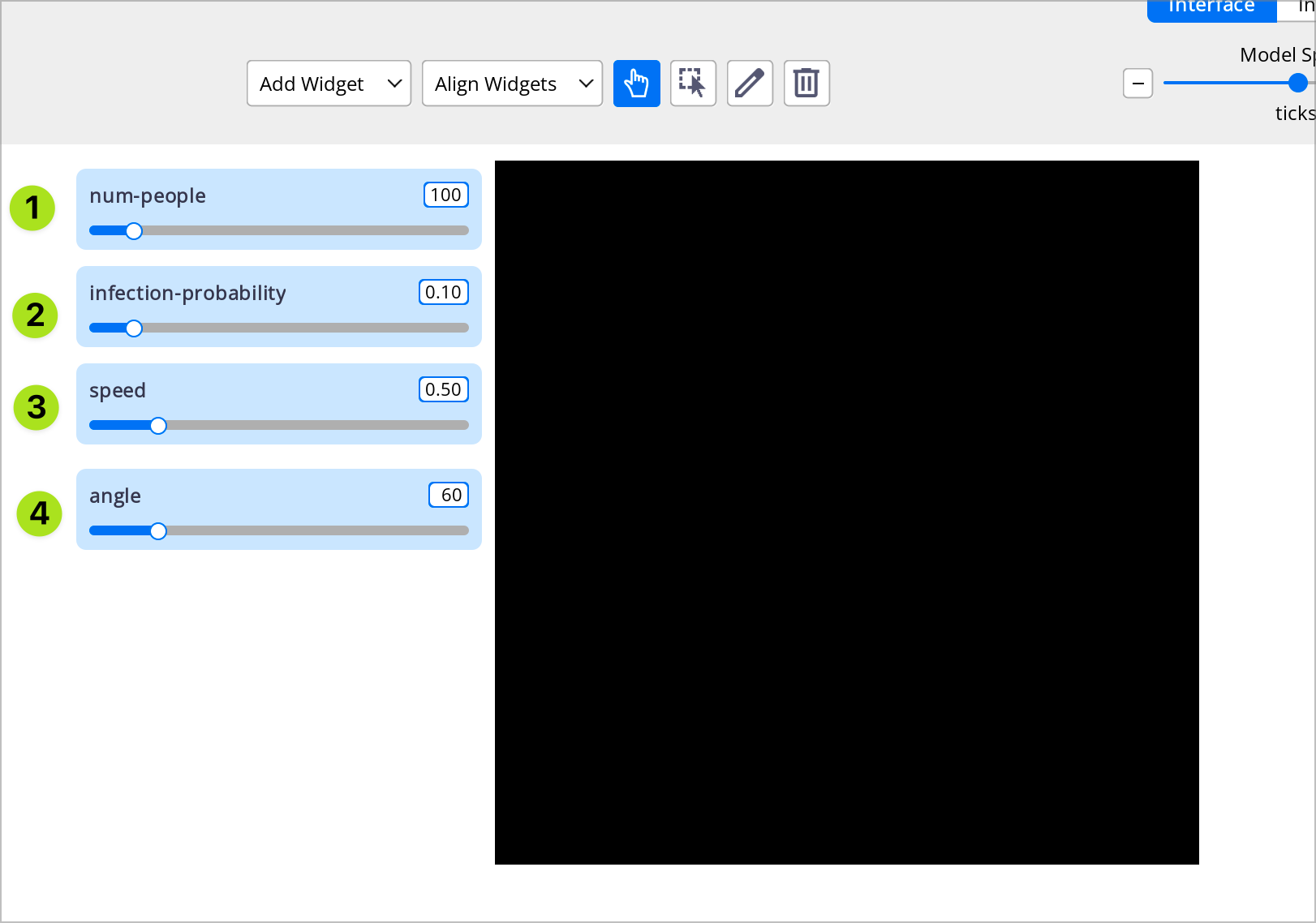Open the Add Widget dropdown
The image size is (1316, 923).
pos(328,83)
